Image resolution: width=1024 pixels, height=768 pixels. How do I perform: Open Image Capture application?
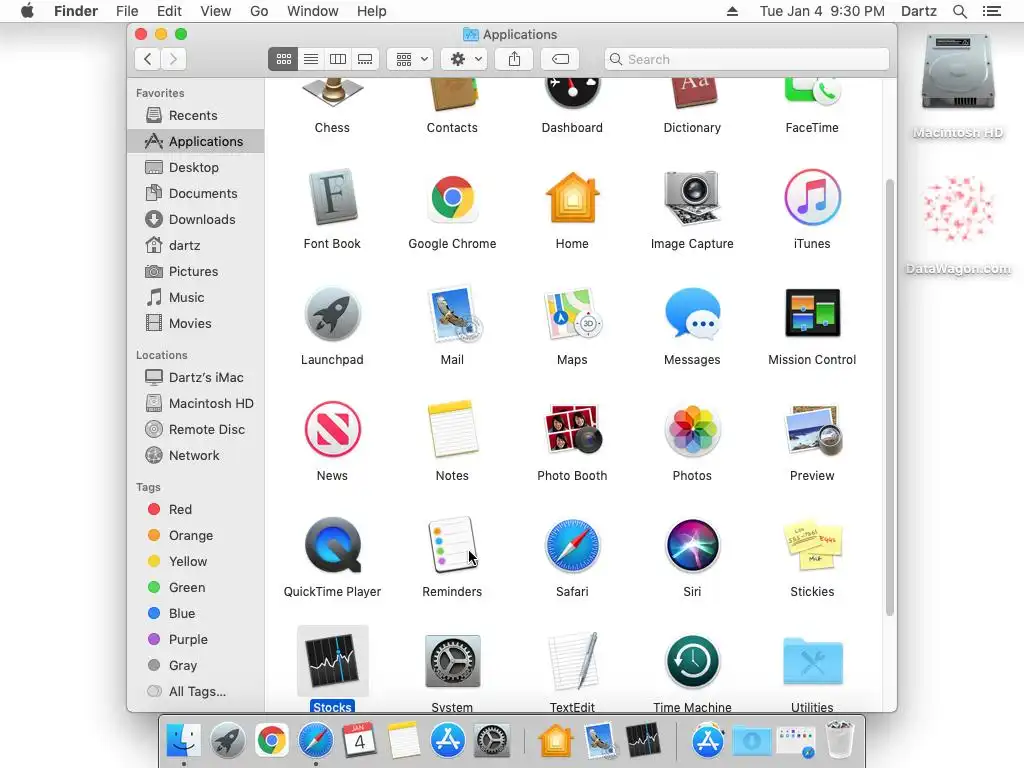point(692,198)
